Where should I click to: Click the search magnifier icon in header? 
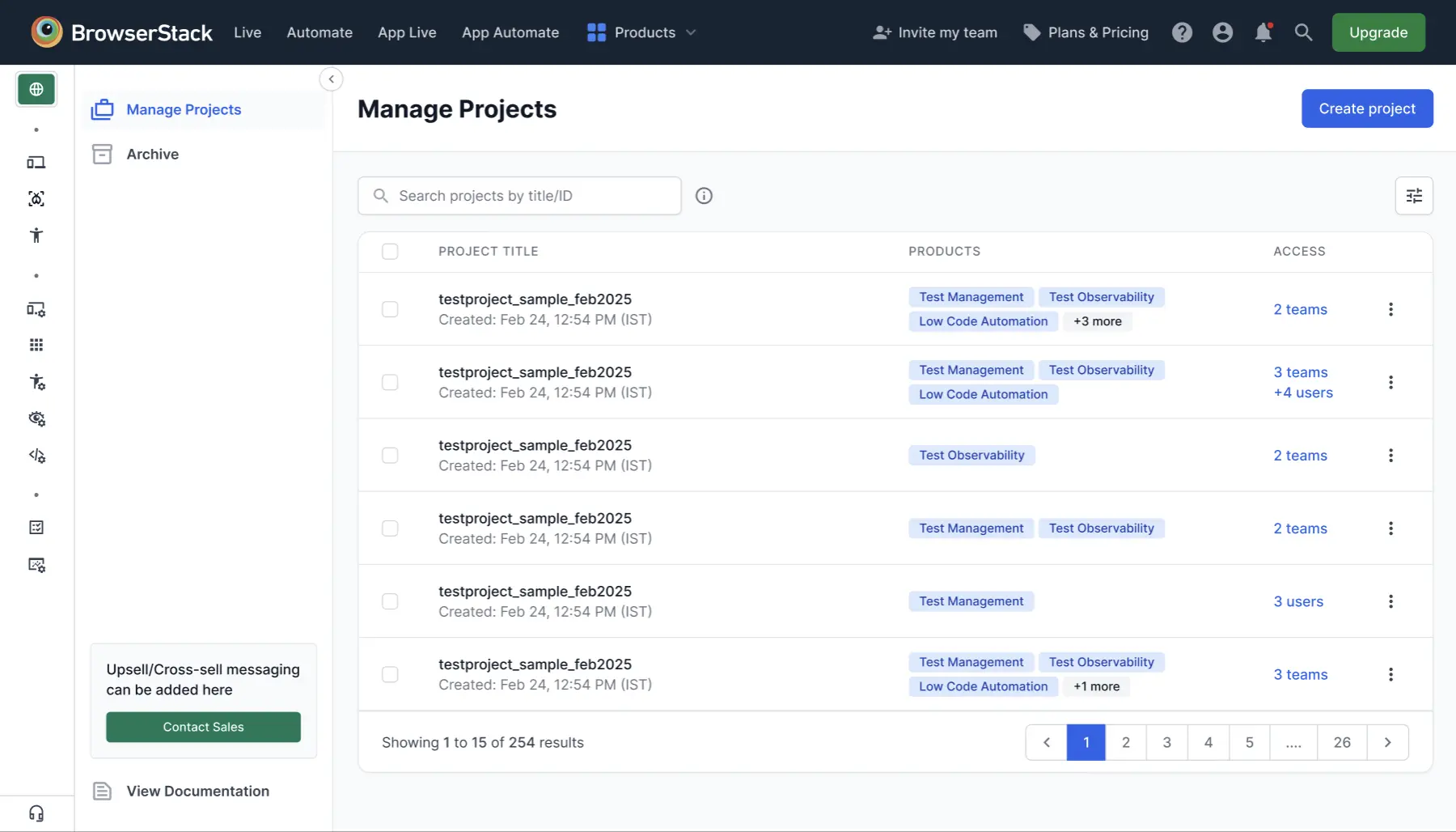(1303, 32)
